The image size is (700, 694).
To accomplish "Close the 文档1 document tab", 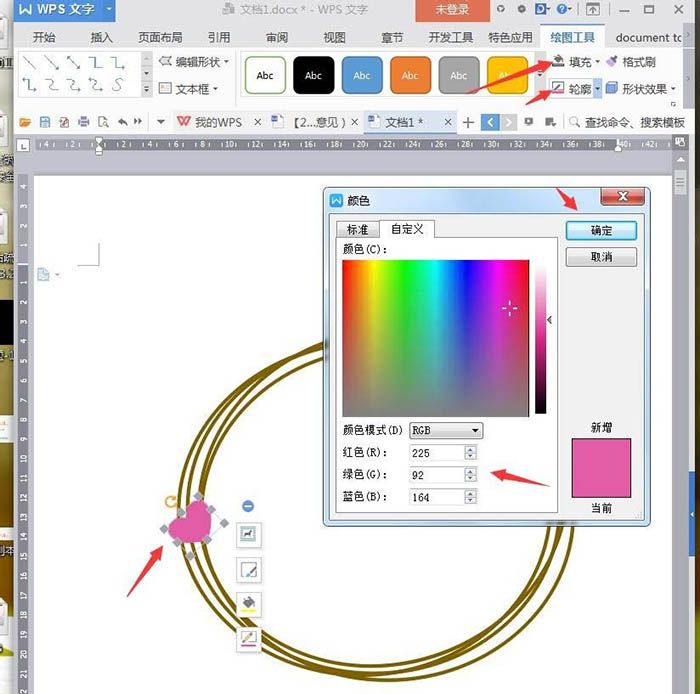I will click(448, 122).
